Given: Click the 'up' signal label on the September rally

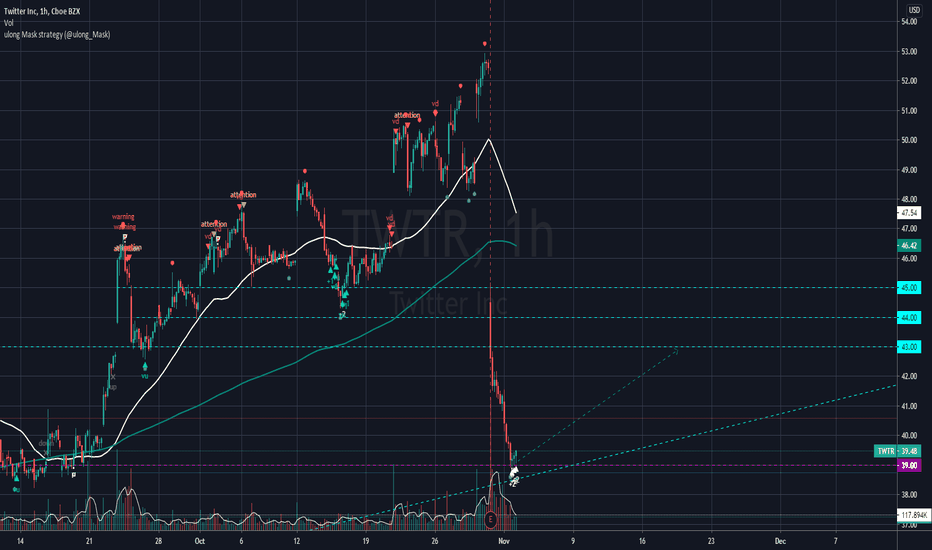Looking at the screenshot, I should pyautogui.click(x=112, y=387).
